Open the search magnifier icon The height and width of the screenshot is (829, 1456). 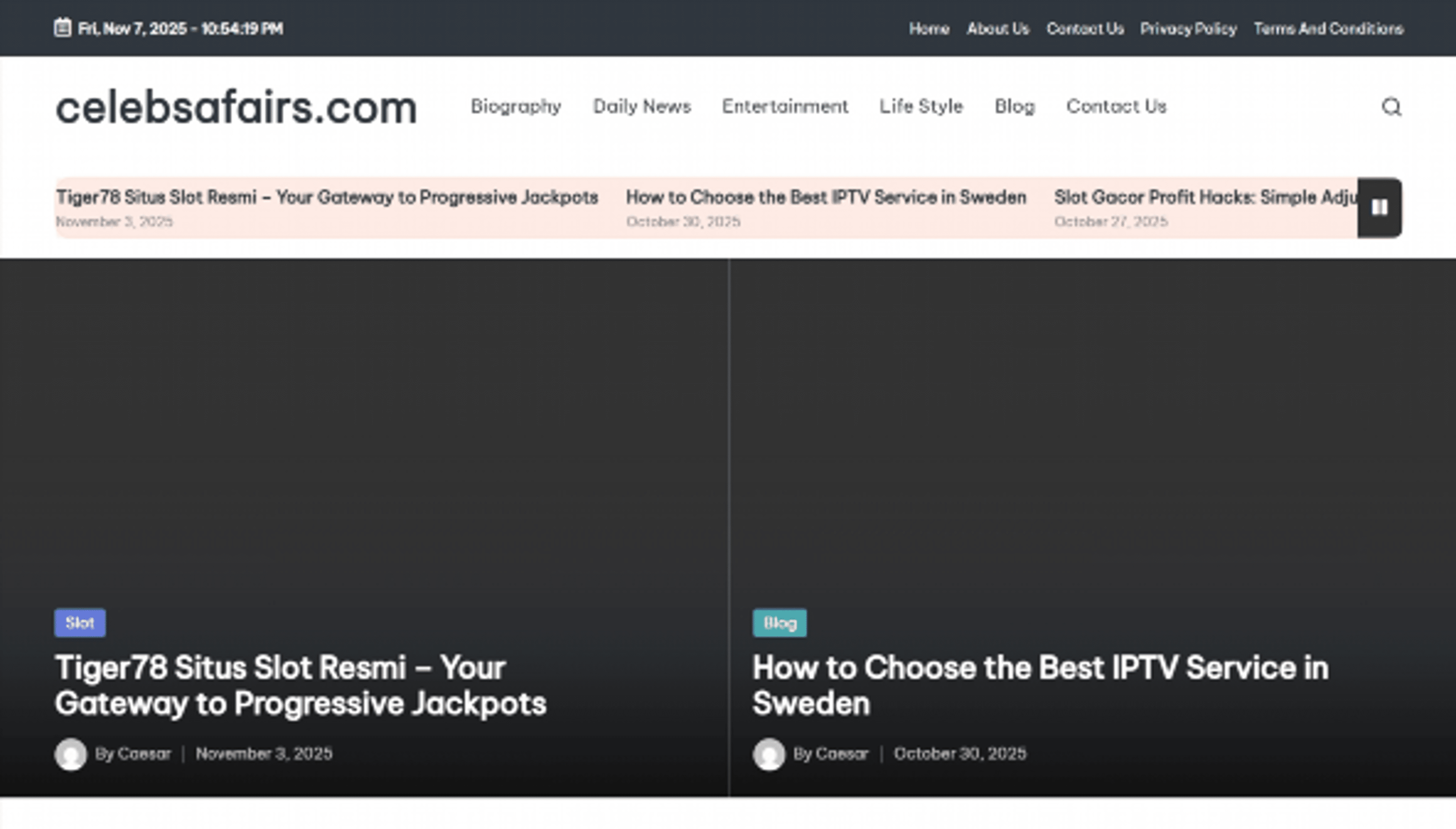point(1391,107)
